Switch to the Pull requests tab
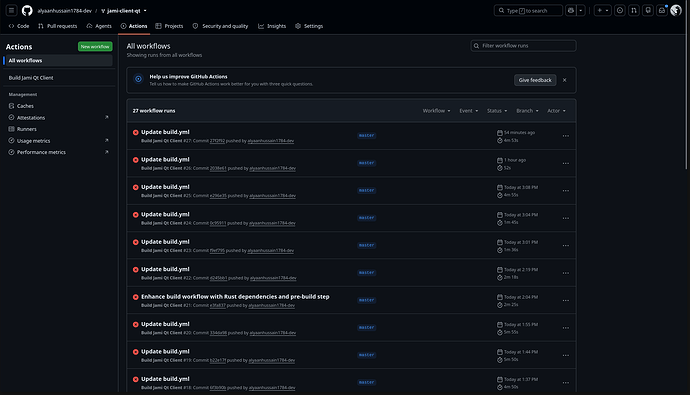This screenshot has height=395, width=690. pyautogui.click(x=58, y=26)
